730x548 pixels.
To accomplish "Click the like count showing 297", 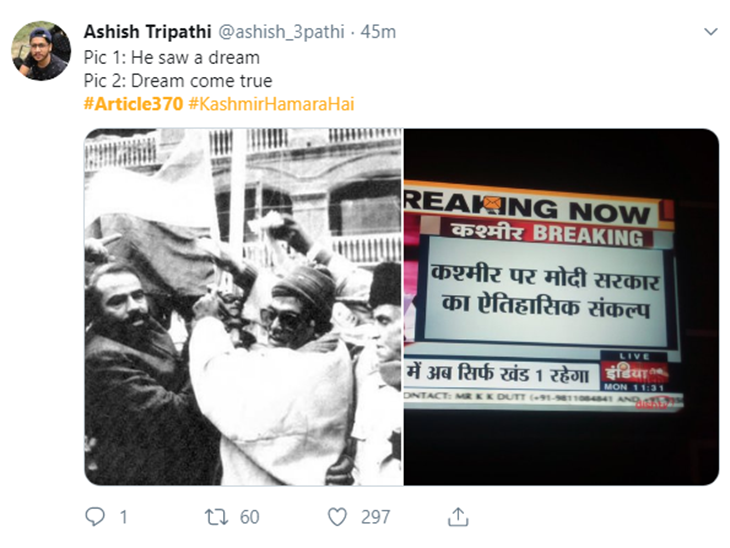I will (x=375, y=517).
